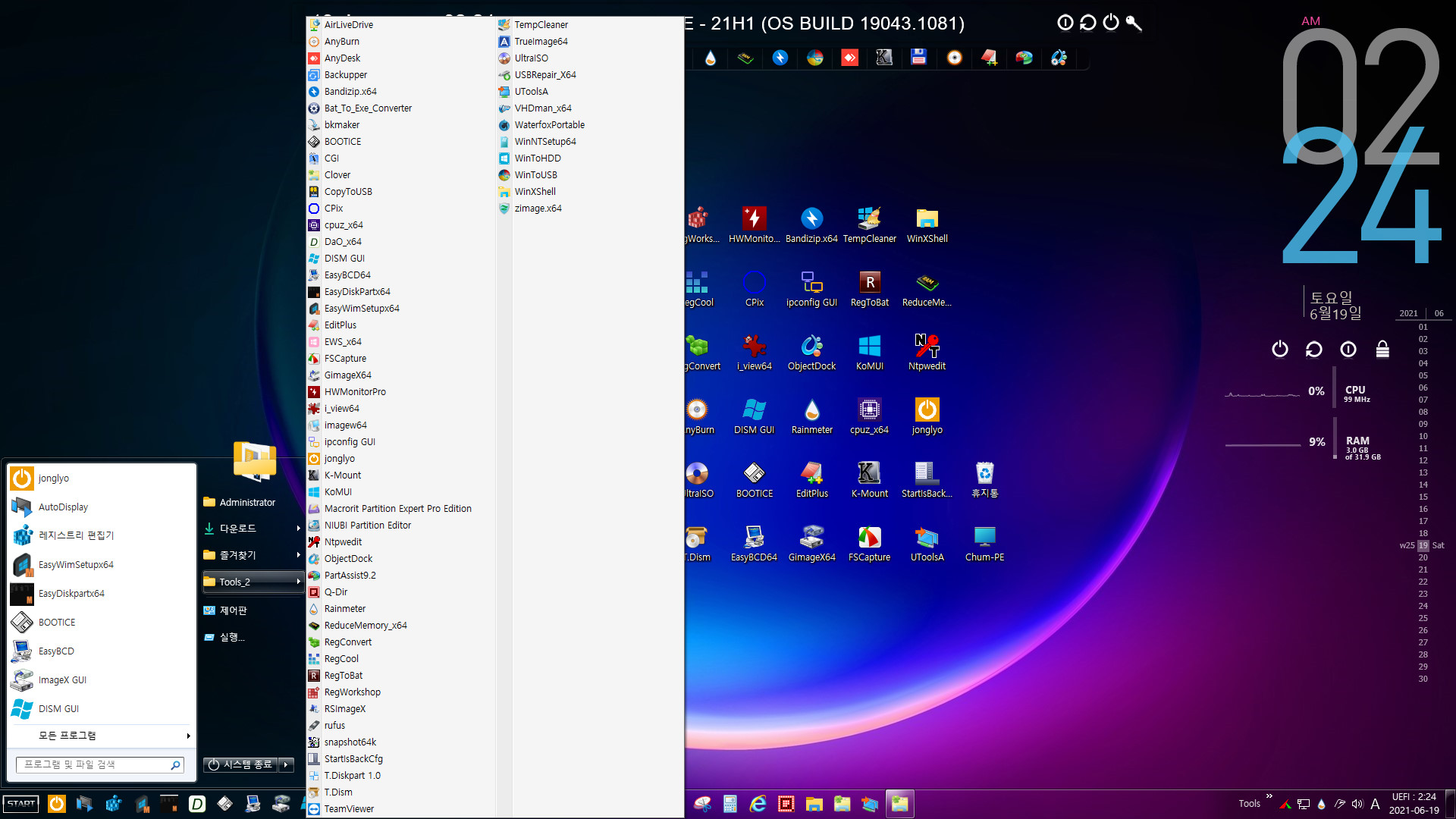The height and width of the screenshot is (819, 1456).
Task: Expand the 다운로드 submenu
Action: click(298, 529)
